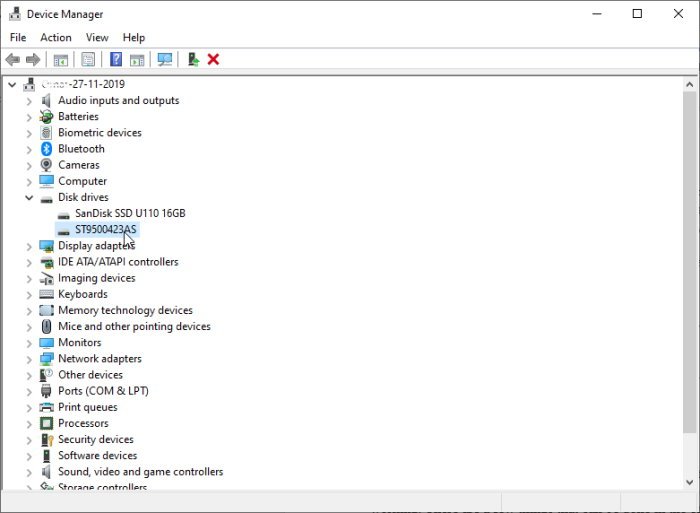Screen dimensions: 700x513
Task: Select the Other devices icon
Action: click(46, 375)
